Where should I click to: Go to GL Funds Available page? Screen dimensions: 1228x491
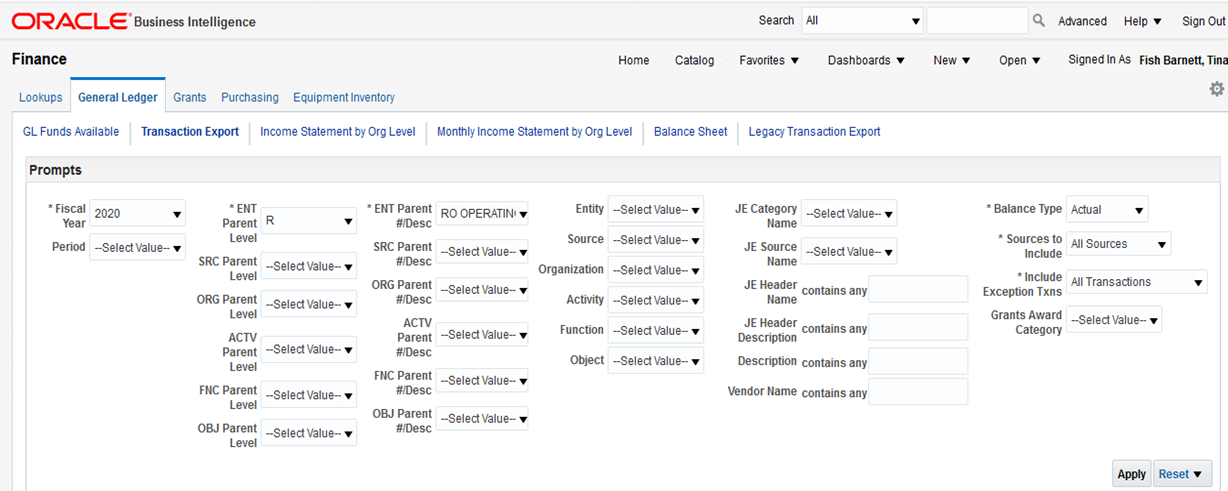(x=71, y=131)
